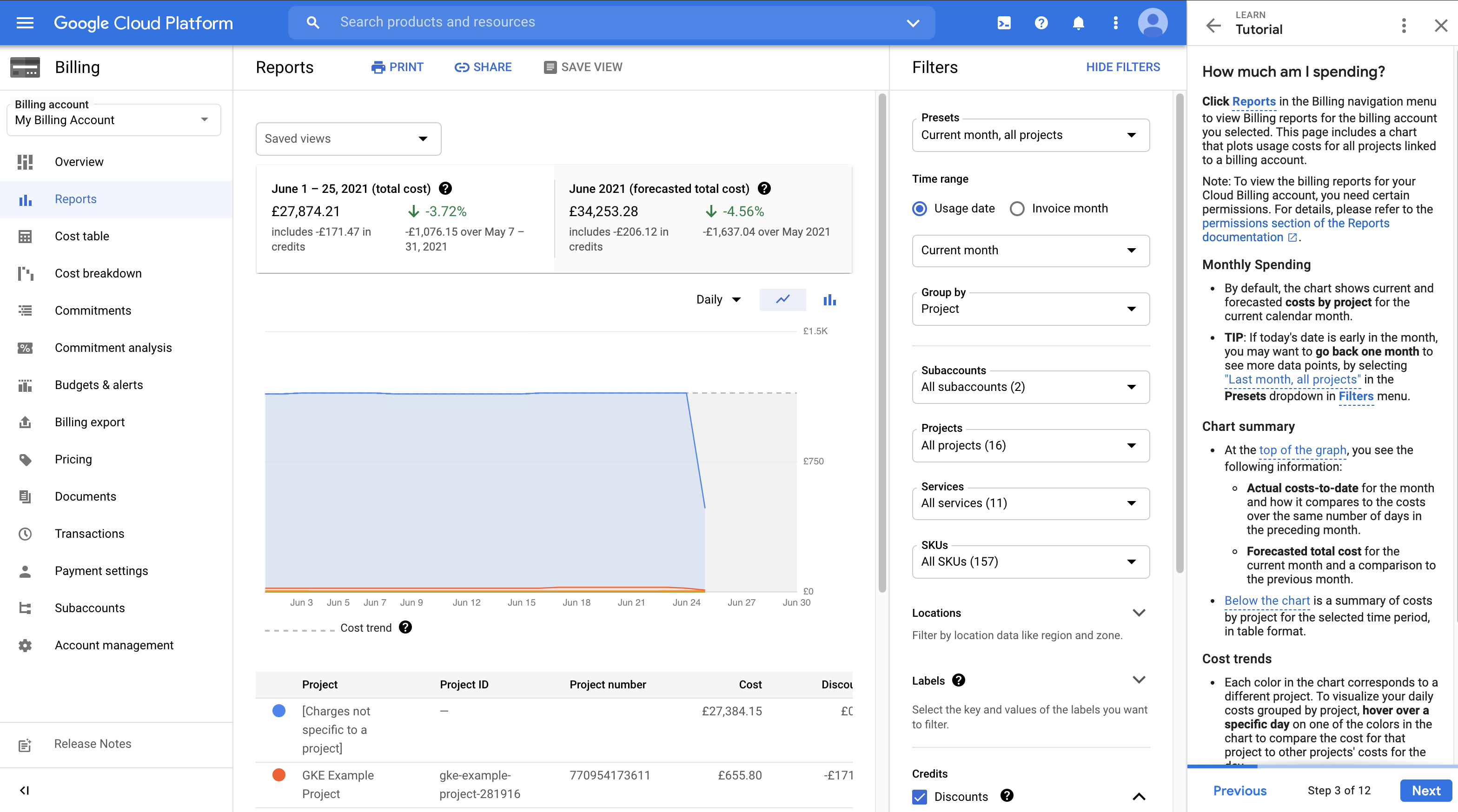The height and width of the screenshot is (812, 1458).
Task: Click the Budgets and alerts icon
Action: pos(26,384)
